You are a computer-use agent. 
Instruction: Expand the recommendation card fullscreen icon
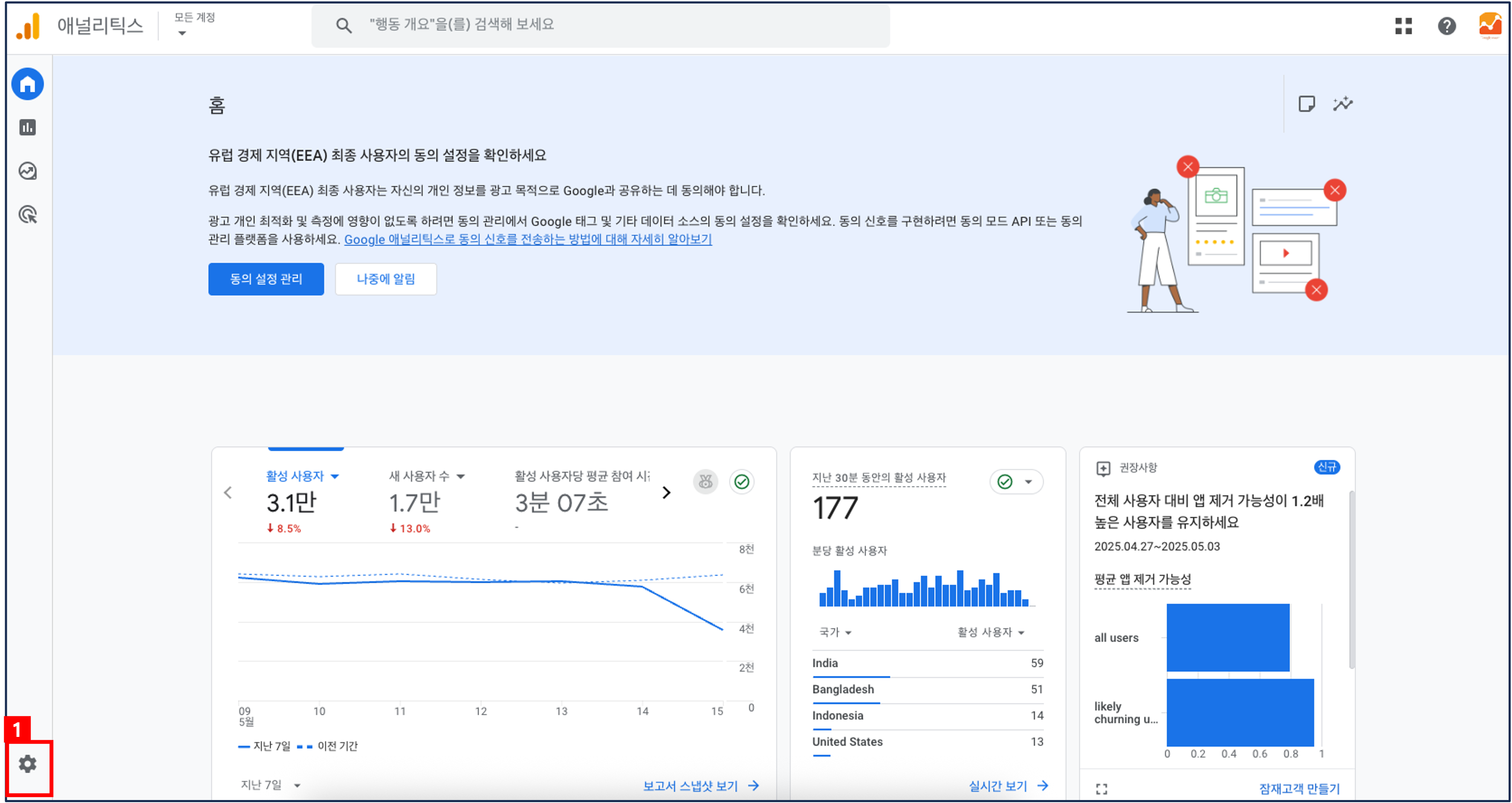(x=1102, y=789)
